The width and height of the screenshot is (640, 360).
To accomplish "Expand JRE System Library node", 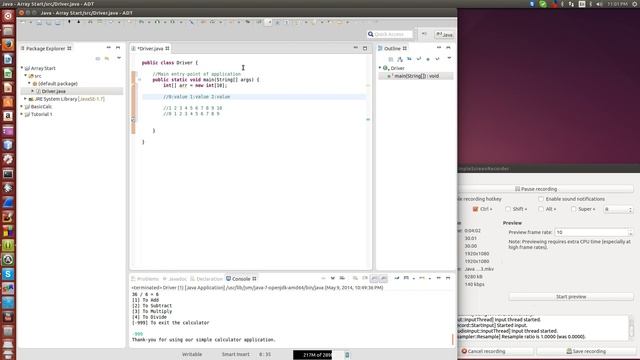I will click(x=25, y=99).
